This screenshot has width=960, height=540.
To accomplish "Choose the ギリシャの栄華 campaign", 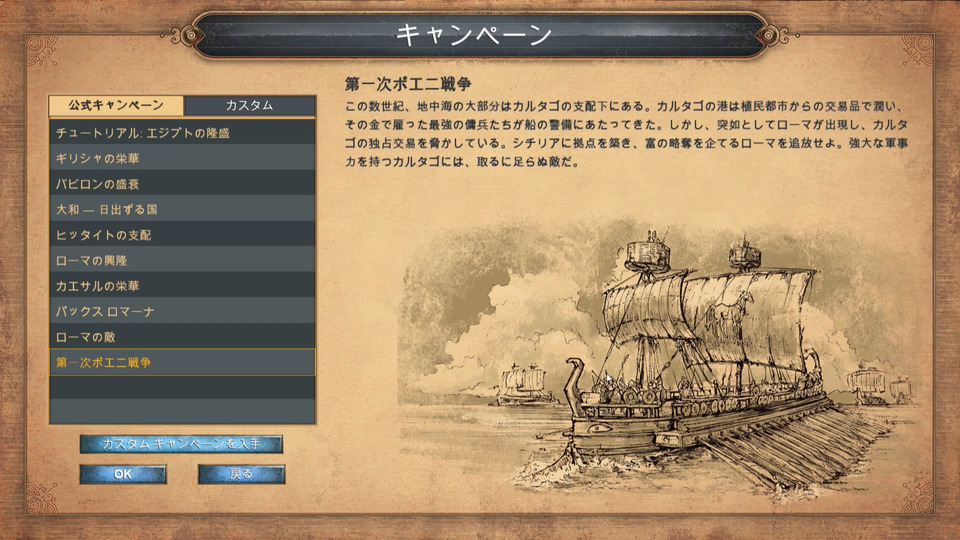I will pyautogui.click(x=182, y=159).
